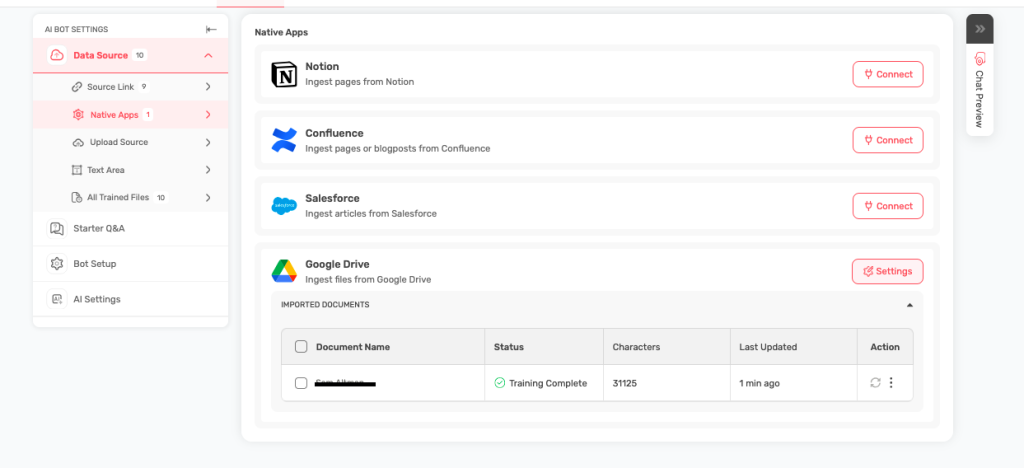This screenshot has width=1024, height=468.
Task: Click 'Ingest articles from Salesforce' description
Action: click(x=371, y=213)
